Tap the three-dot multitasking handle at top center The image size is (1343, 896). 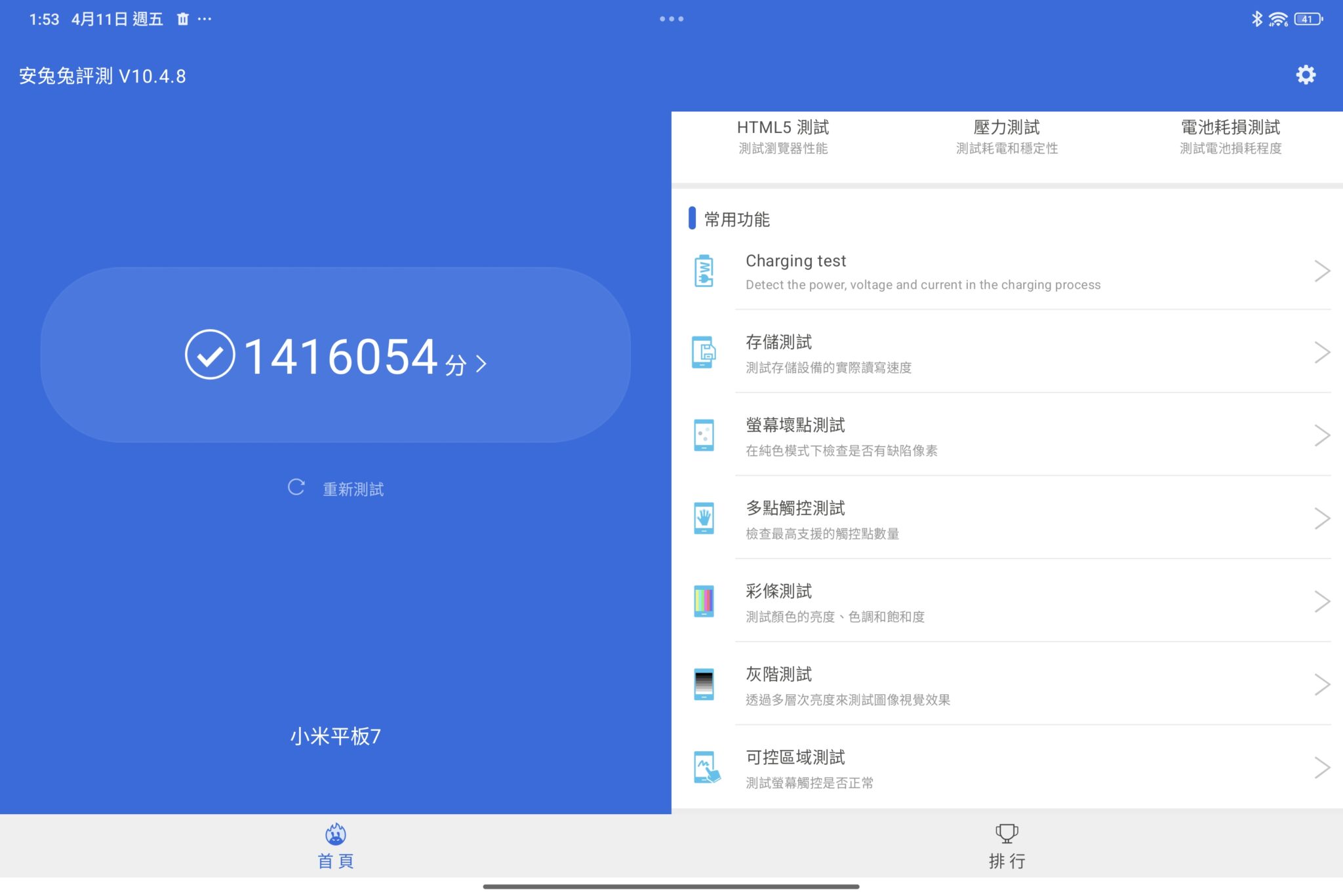[x=671, y=19]
